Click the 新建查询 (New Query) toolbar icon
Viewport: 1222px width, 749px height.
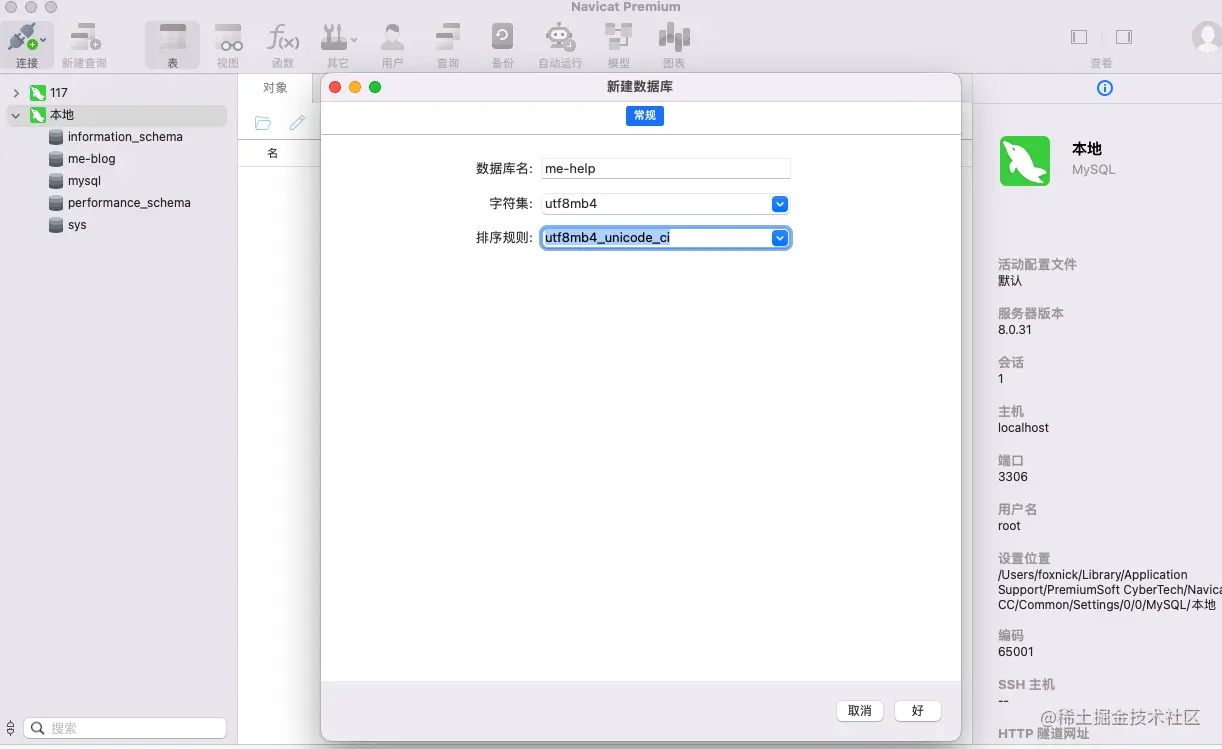point(84,38)
